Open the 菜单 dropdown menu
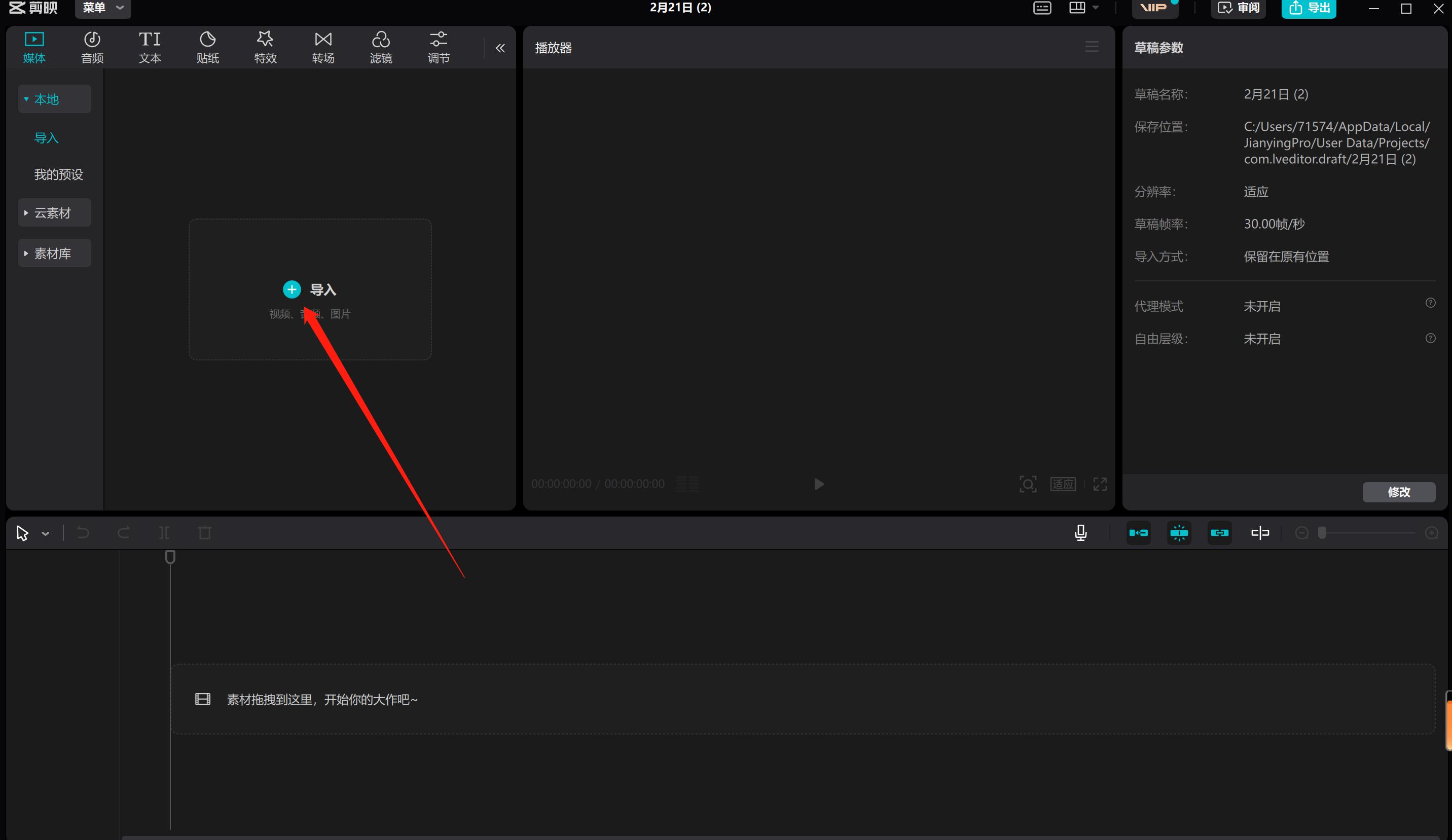 (x=102, y=8)
